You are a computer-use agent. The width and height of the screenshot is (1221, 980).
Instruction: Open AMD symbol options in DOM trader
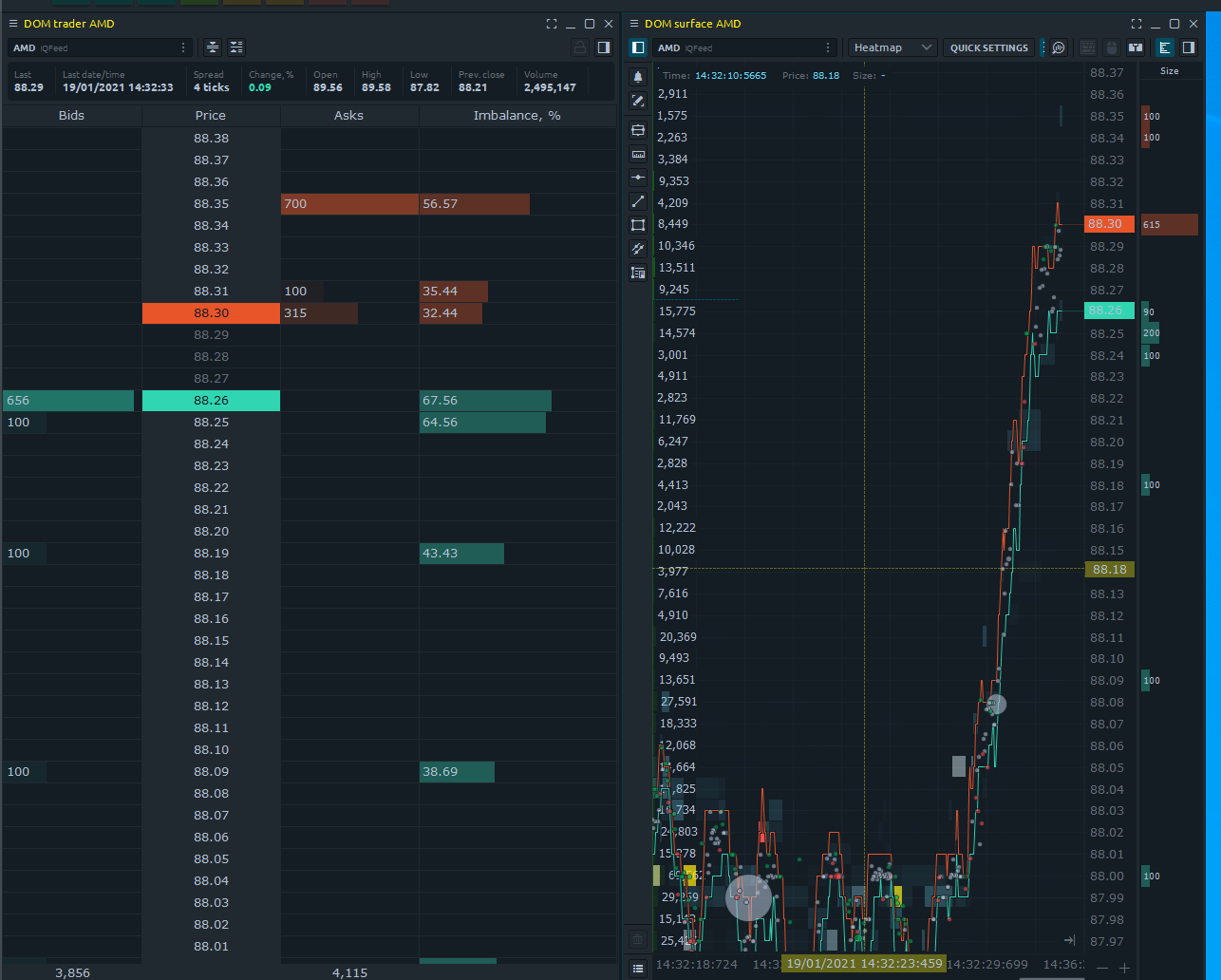click(183, 47)
